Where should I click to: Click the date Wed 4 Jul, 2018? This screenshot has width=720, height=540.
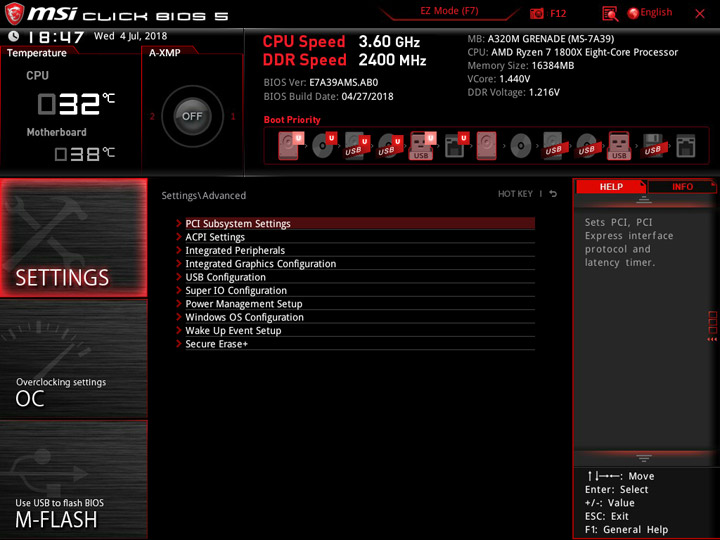pos(130,36)
